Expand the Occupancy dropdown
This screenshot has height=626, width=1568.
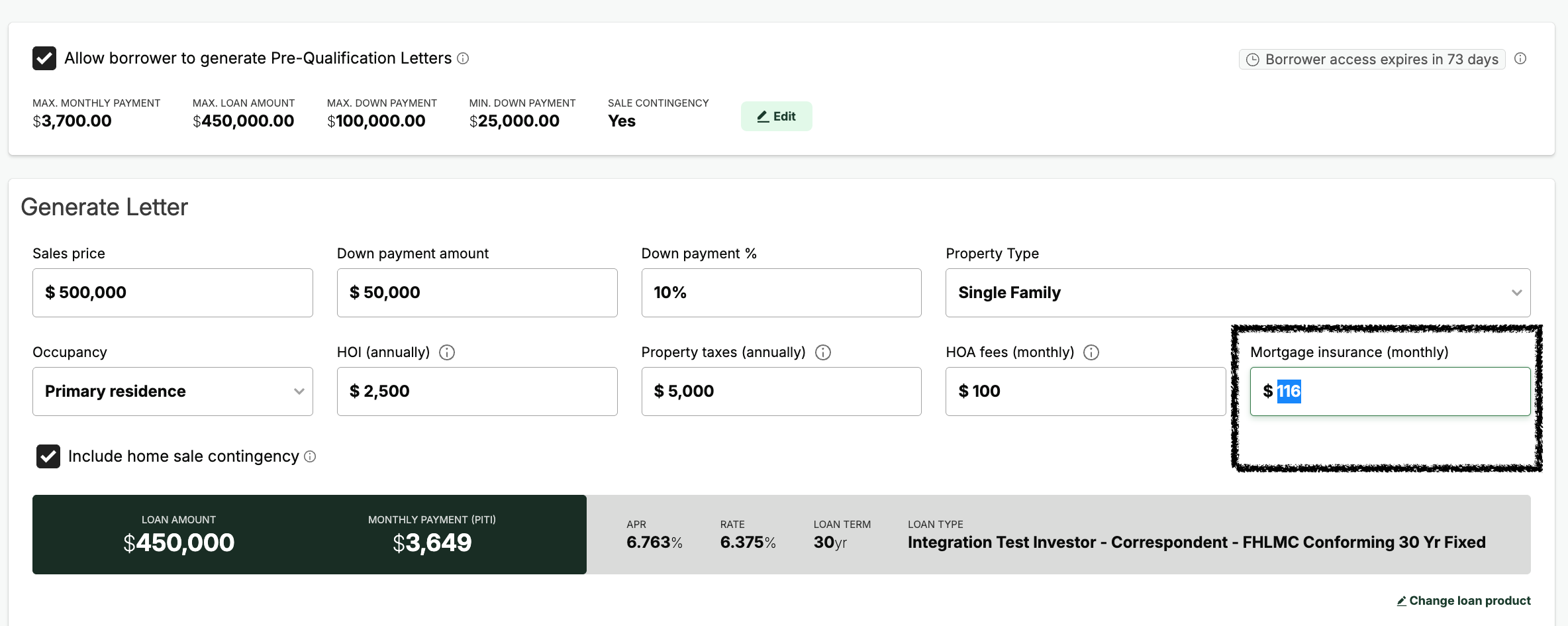172,391
